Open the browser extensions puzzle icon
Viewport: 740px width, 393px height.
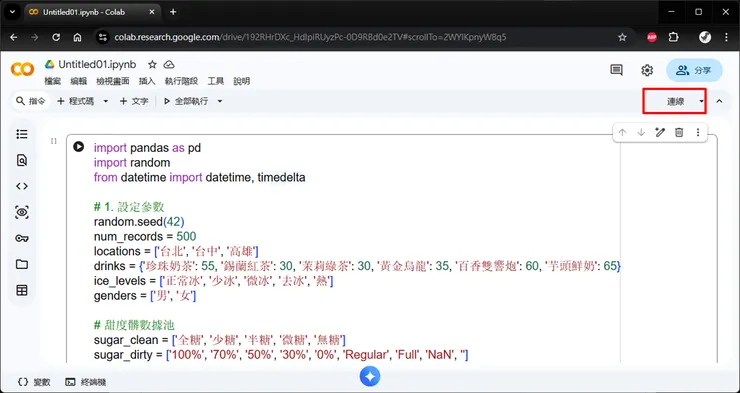coord(674,37)
